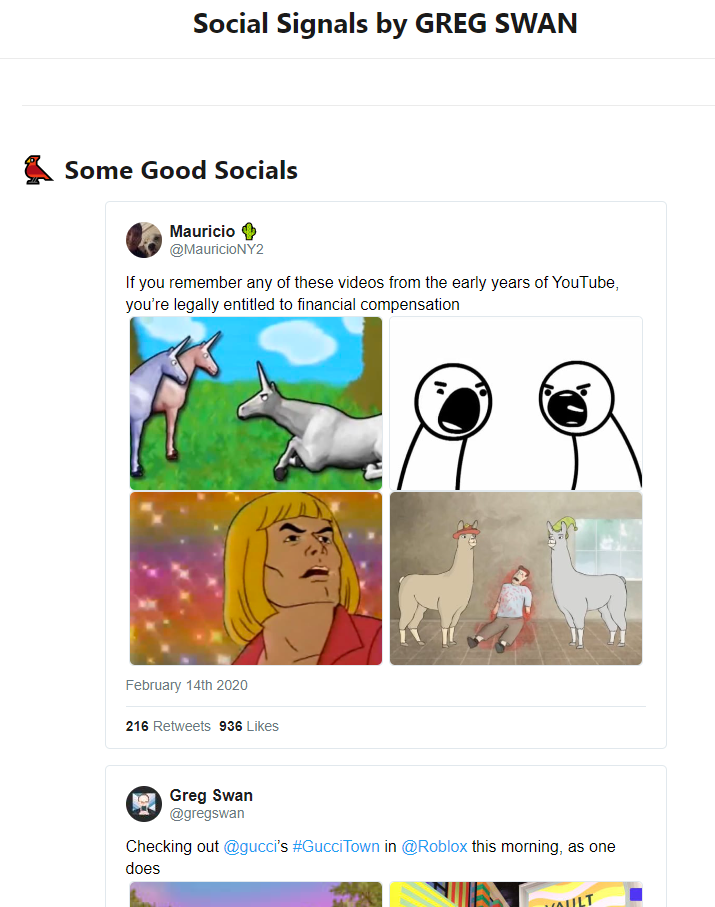
Task: Open the @Roblox mention link
Action: 434,847
